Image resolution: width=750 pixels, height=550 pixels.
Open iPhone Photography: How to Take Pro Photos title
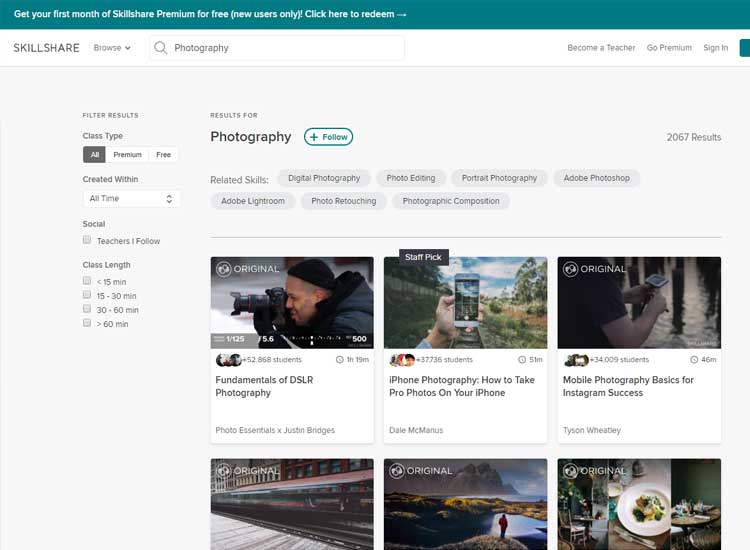pyautogui.click(x=462, y=386)
